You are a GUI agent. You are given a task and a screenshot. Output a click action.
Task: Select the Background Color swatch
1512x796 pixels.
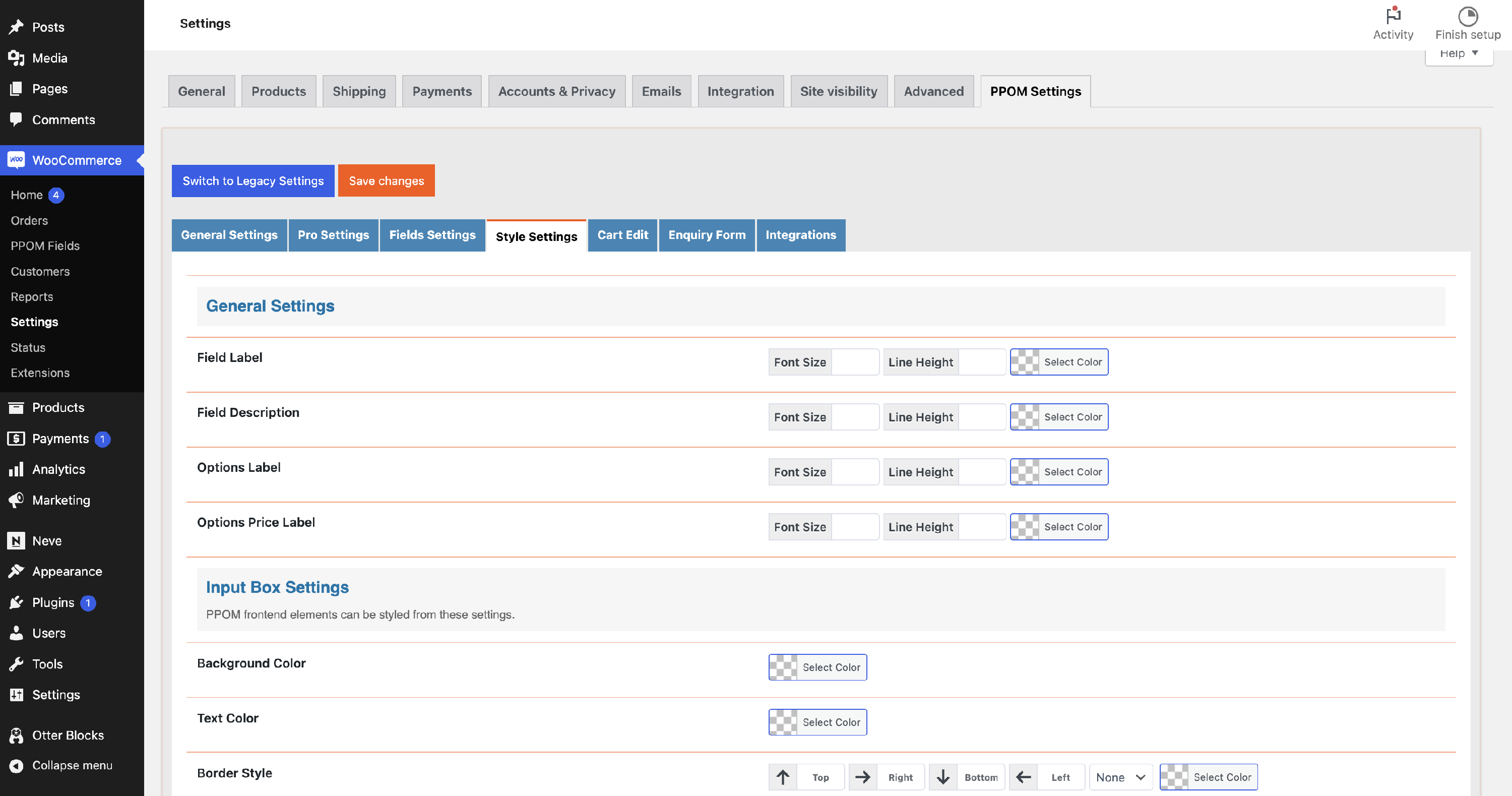tap(784, 667)
